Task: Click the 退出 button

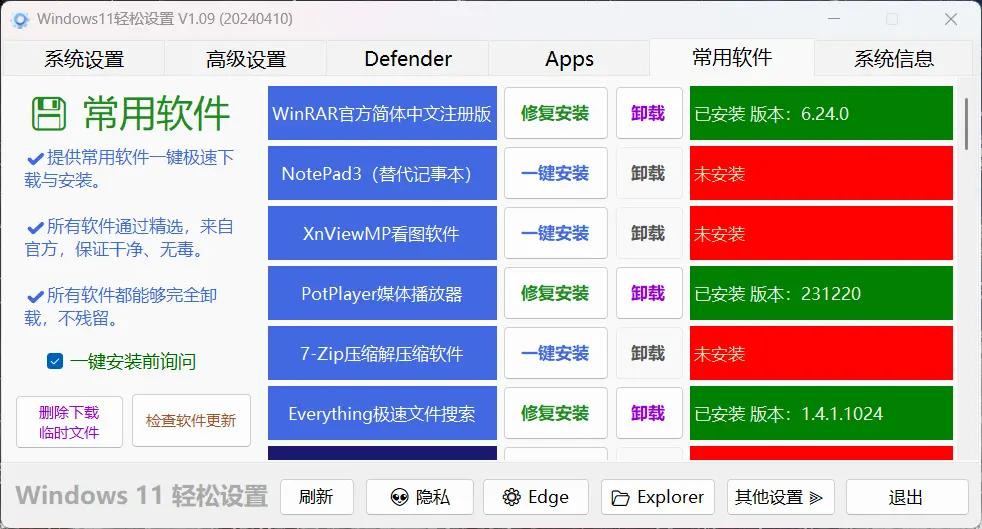Action: (906, 497)
